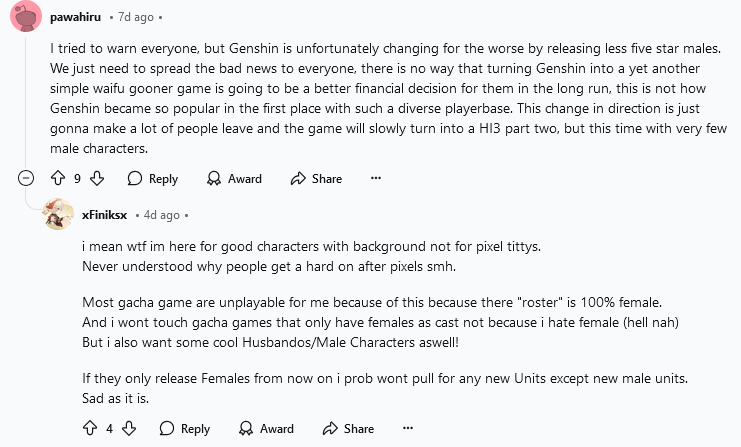741x447 pixels.
Task: Share pawahiru's comment
Action: tap(316, 179)
